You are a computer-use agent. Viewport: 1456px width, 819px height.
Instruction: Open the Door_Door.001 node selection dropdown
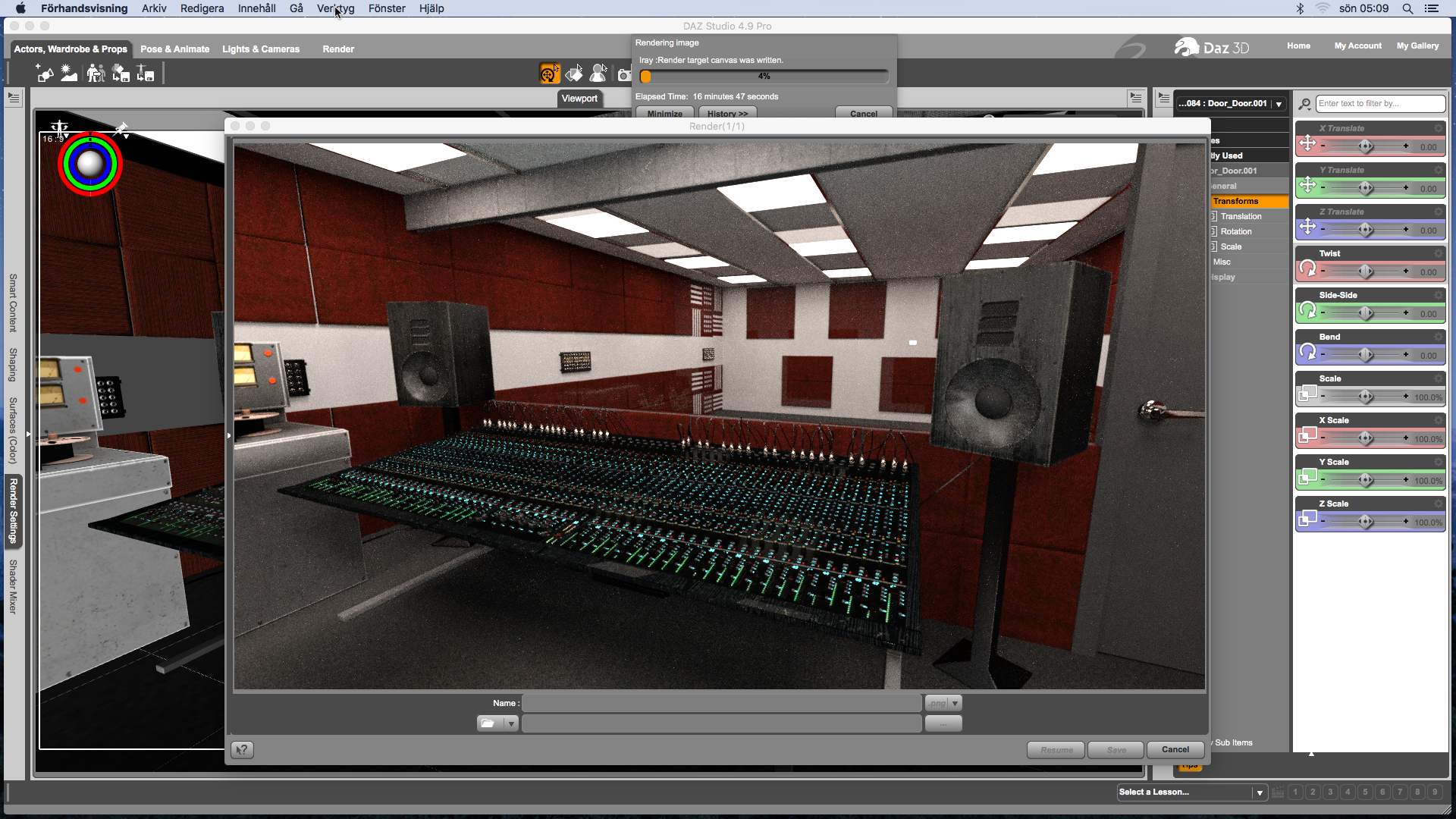click(x=1279, y=104)
